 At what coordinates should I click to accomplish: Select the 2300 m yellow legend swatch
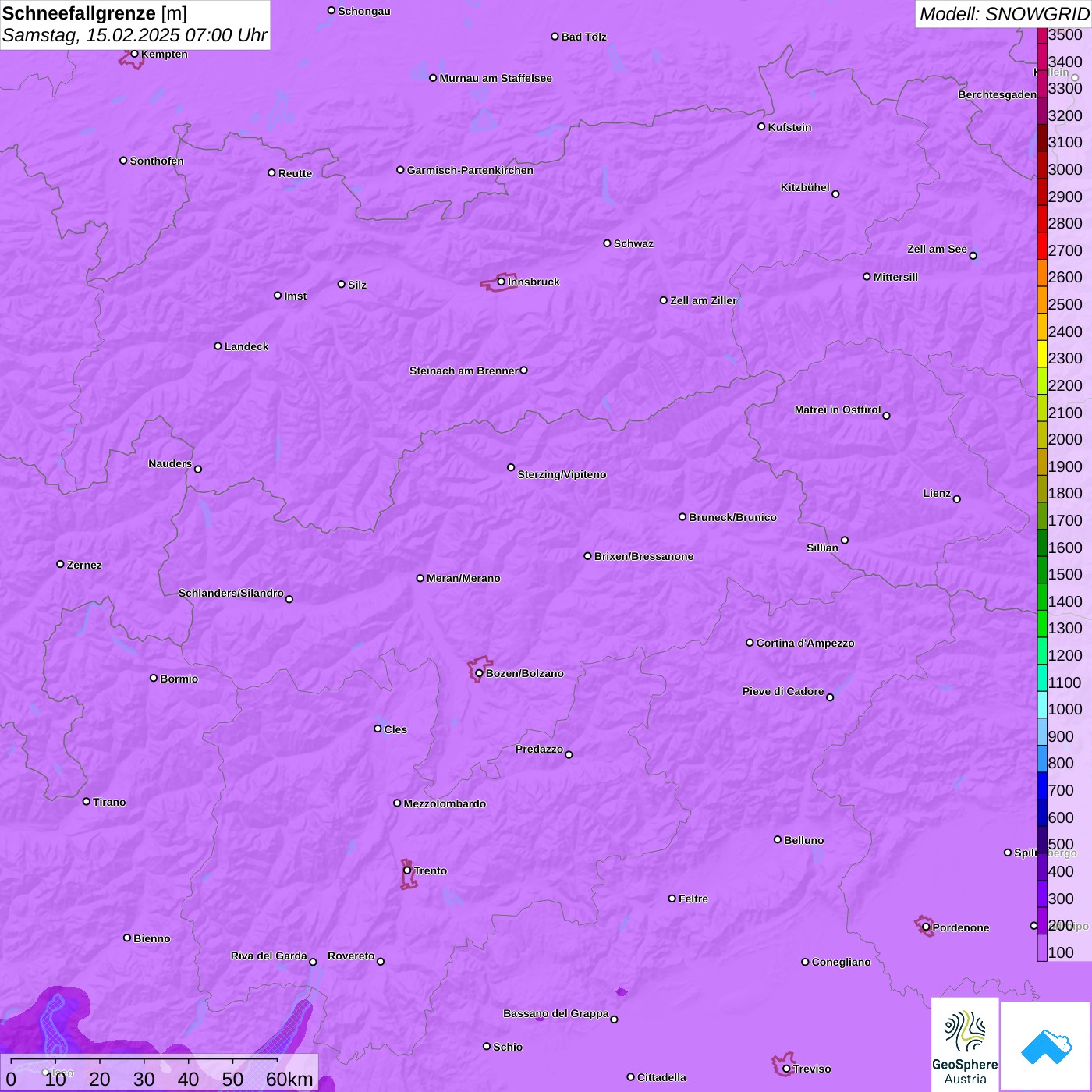click(1042, 354)
